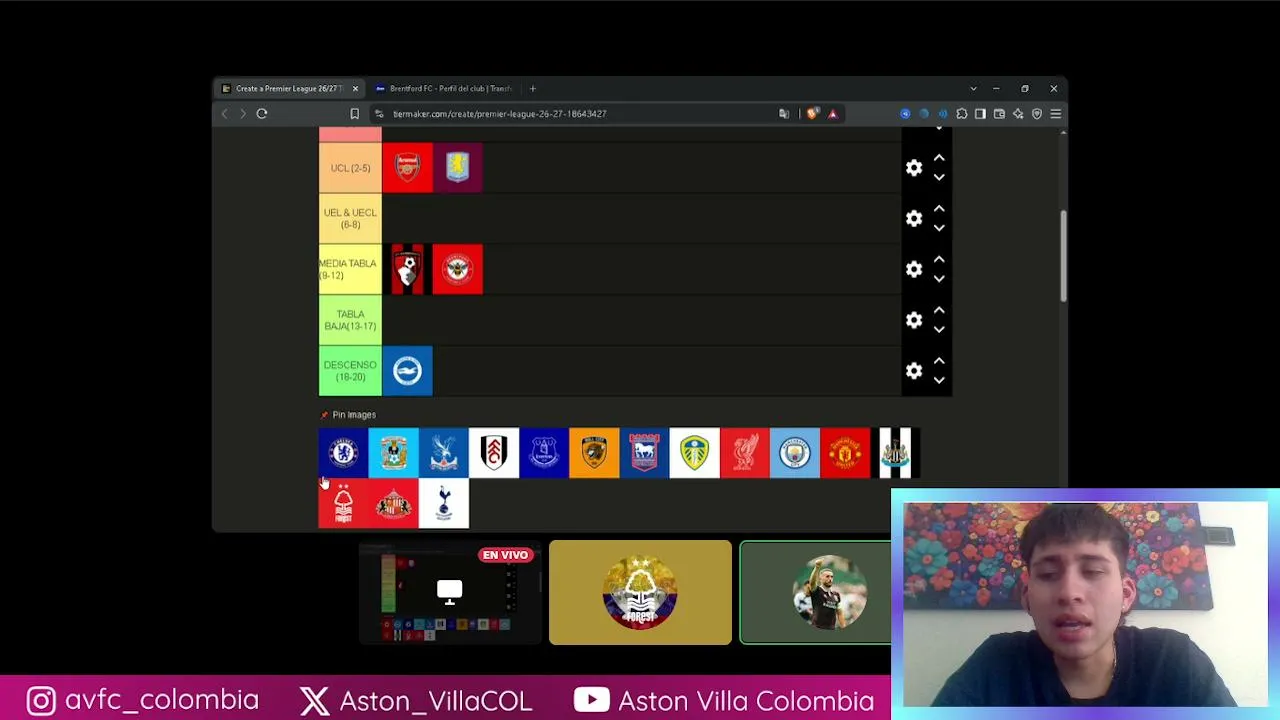
Task: Select the Chelsea crest in image pool
Action: pyautogui.click(x=343, y=453)
